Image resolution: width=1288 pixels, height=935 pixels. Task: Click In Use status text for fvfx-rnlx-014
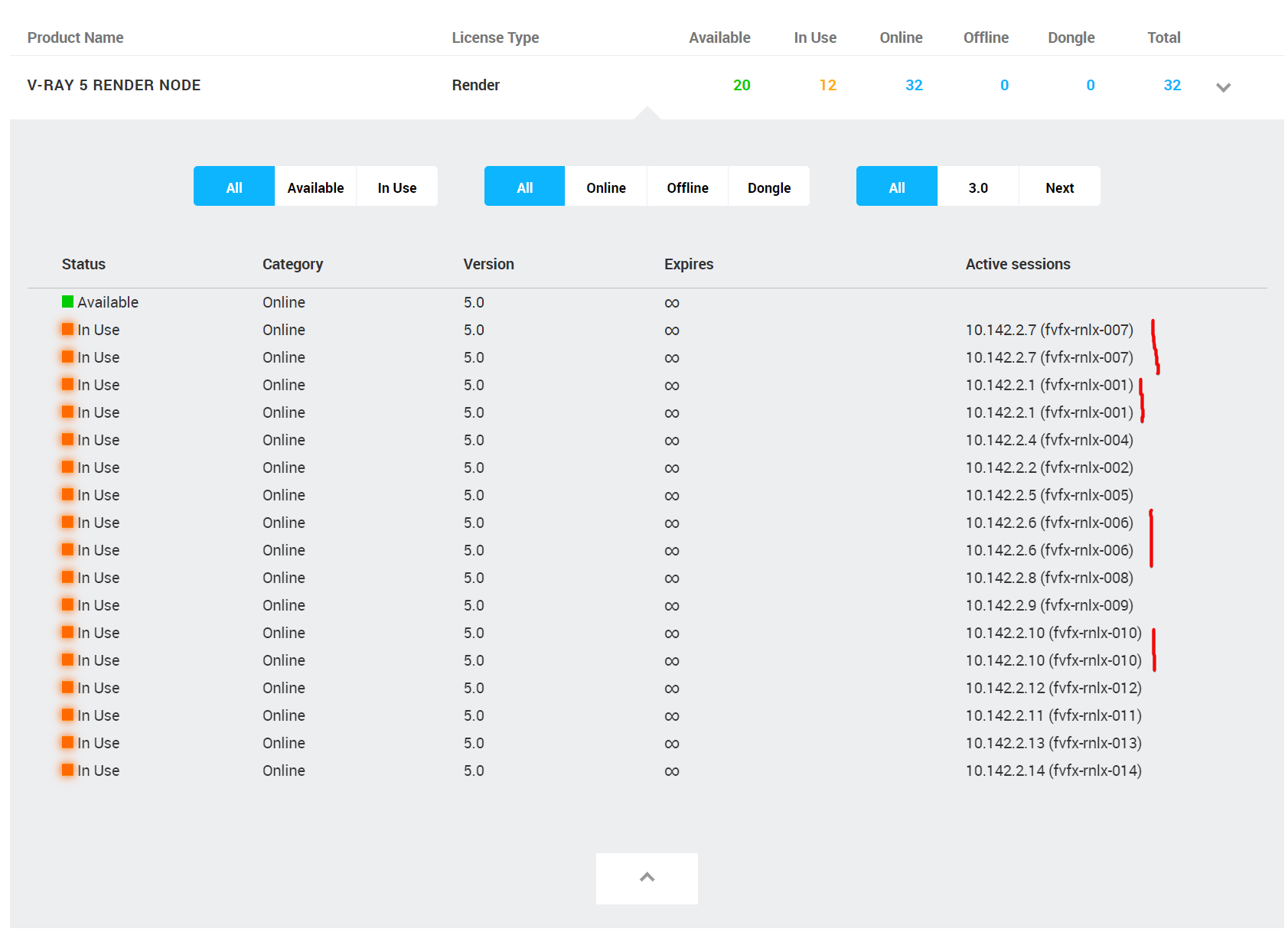click(99, 770)
